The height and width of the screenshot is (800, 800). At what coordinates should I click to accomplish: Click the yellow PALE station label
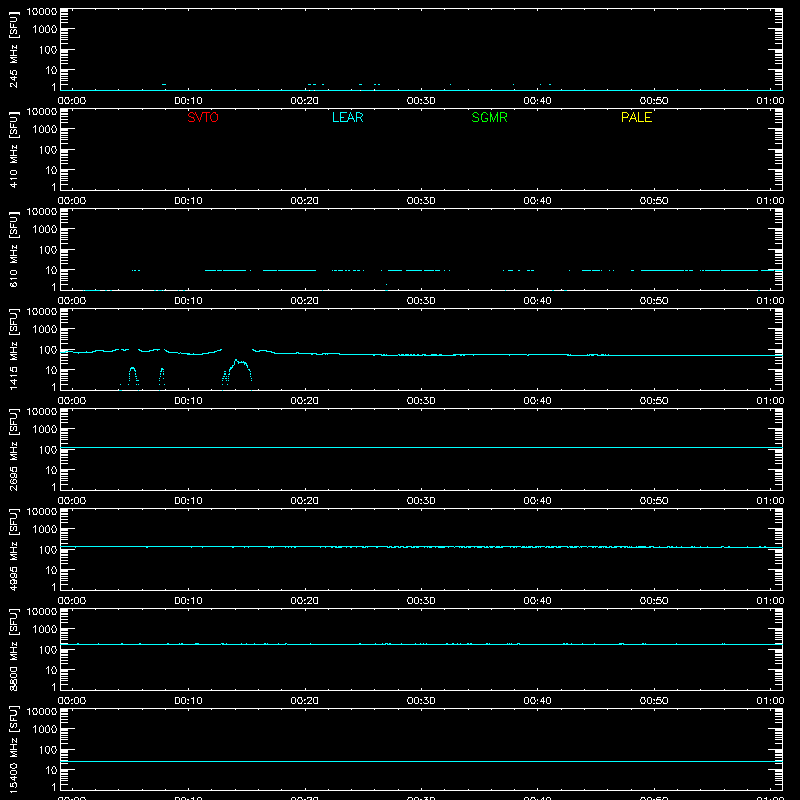coord(636,117)
